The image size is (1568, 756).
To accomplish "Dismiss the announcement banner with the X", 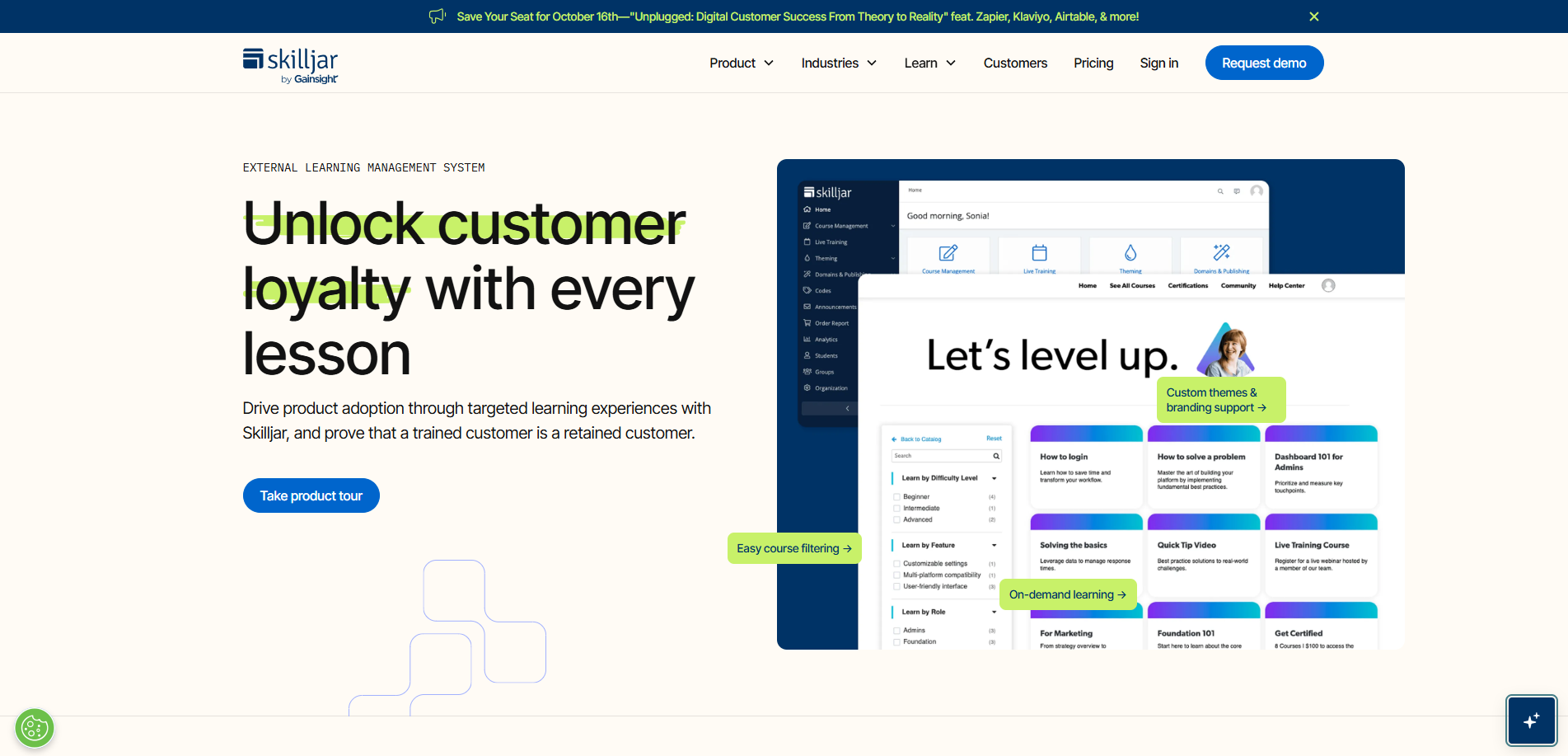I will 1314,16.
